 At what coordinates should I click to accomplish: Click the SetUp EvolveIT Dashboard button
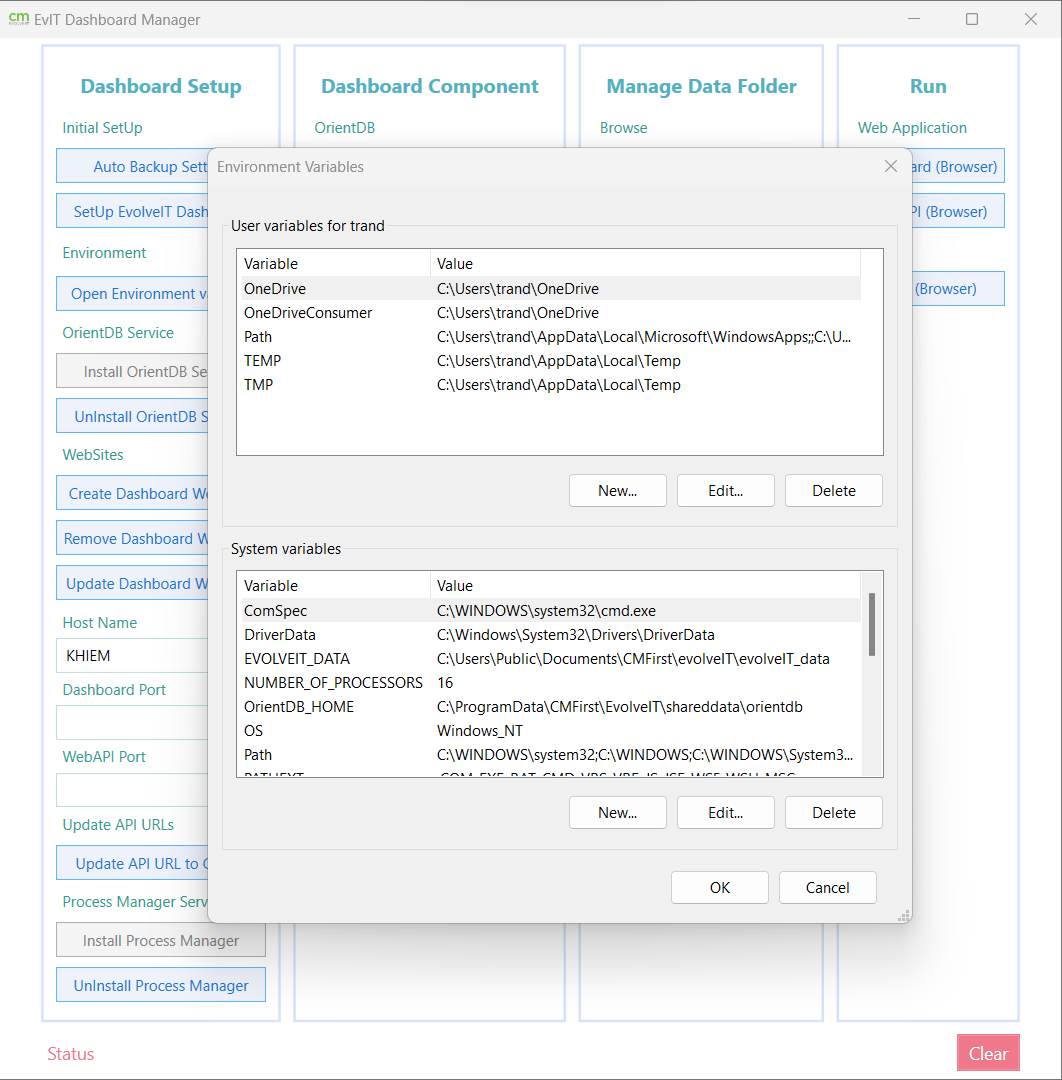[132, 211]
